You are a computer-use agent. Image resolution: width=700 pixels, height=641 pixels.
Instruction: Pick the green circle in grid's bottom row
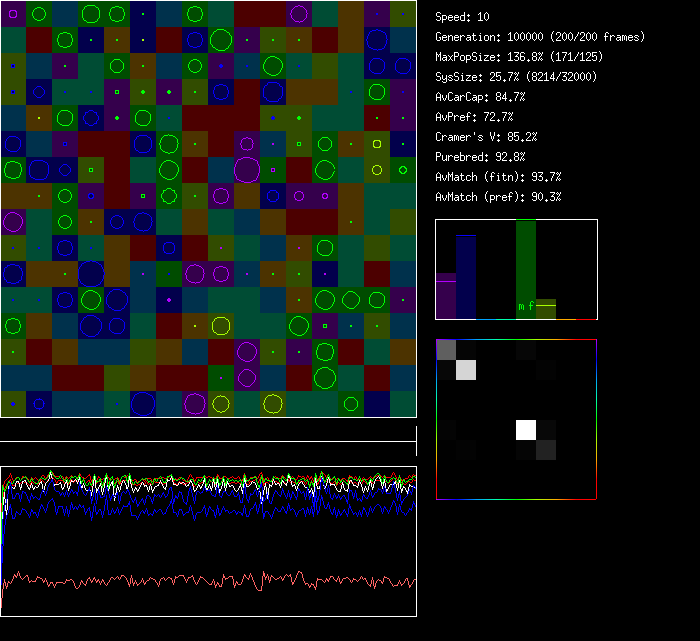click(350, 404)
